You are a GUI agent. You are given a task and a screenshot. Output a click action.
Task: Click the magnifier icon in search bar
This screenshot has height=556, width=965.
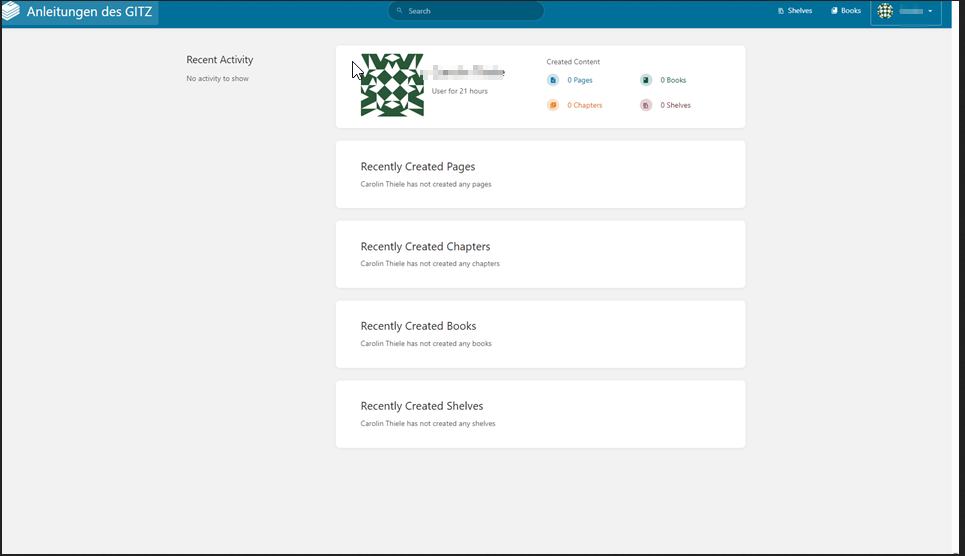[x=400, y=11]
